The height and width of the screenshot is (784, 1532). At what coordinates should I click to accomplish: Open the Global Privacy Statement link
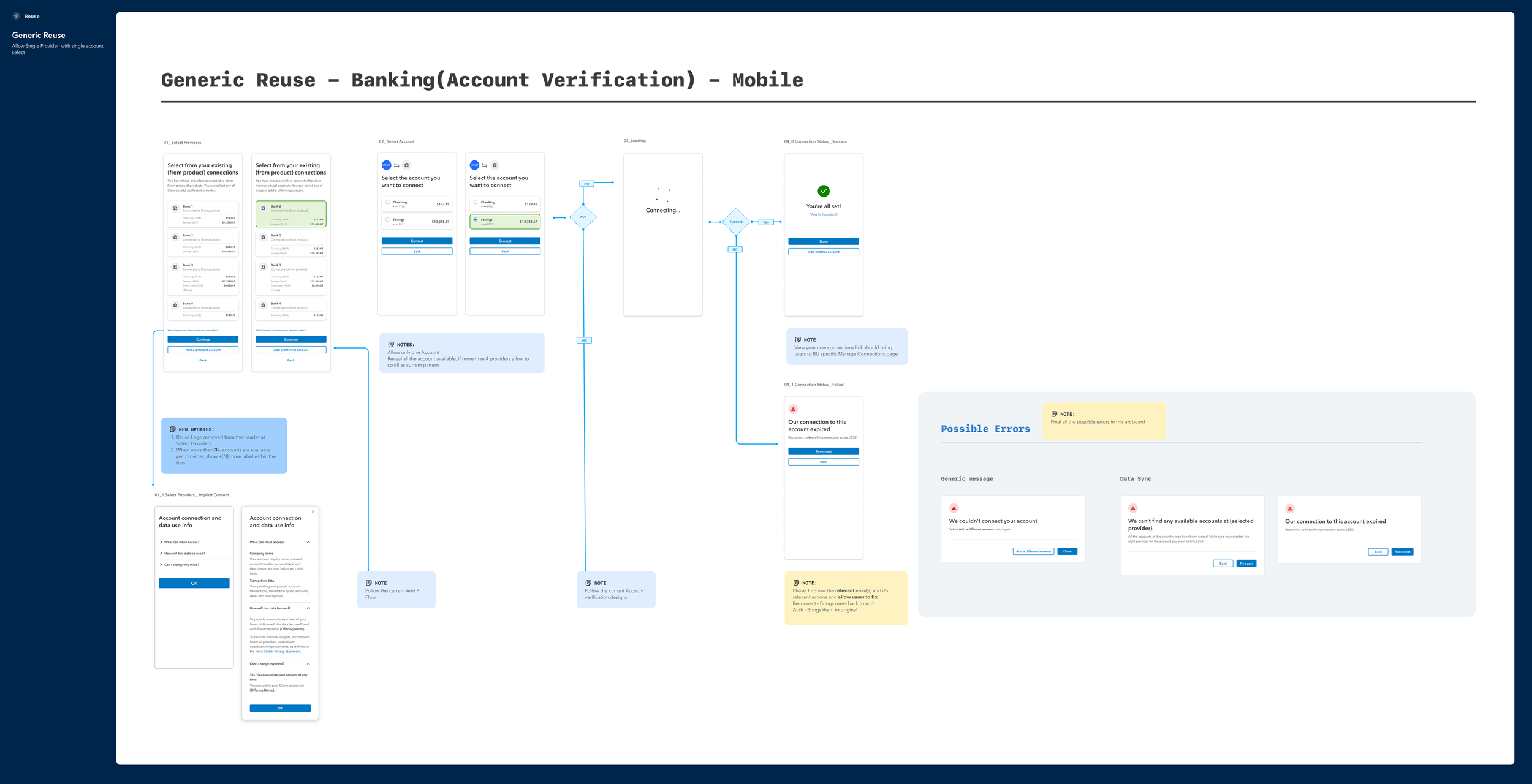[x=282, y=652]
